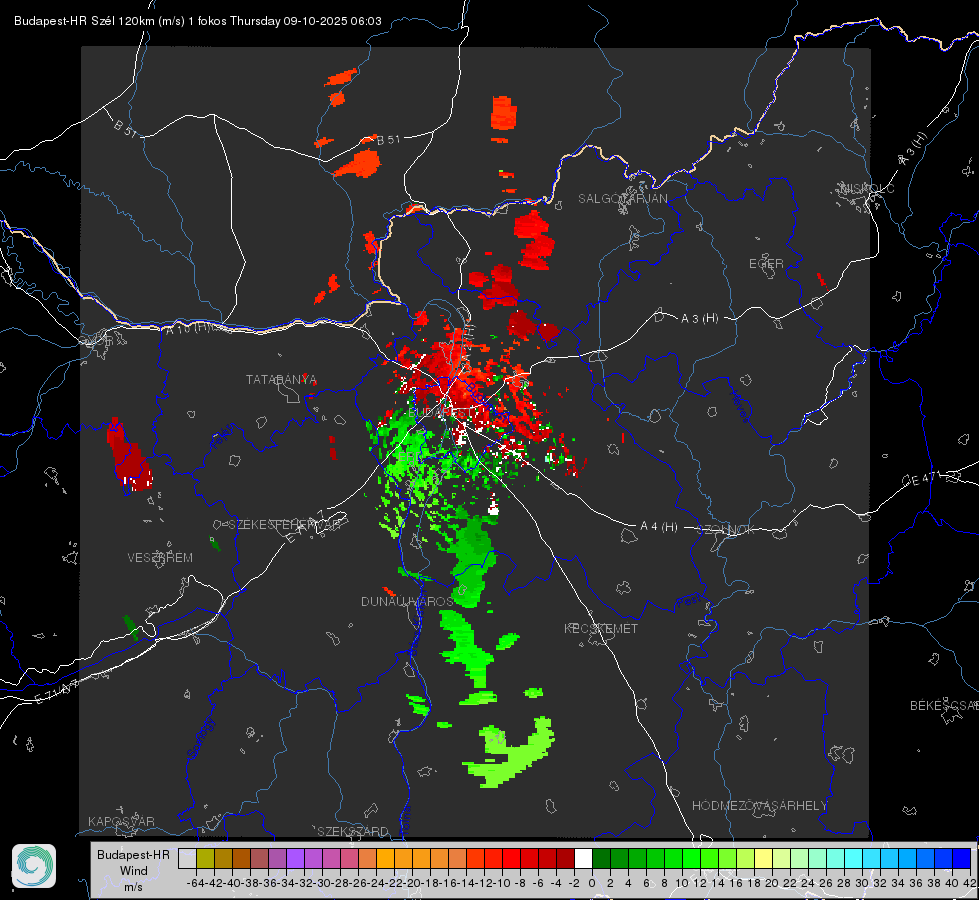The height and width of the screenshot is (900, 979).
Task: Click the blue 'Pest' county label
Action: click(x=688, y=602)
